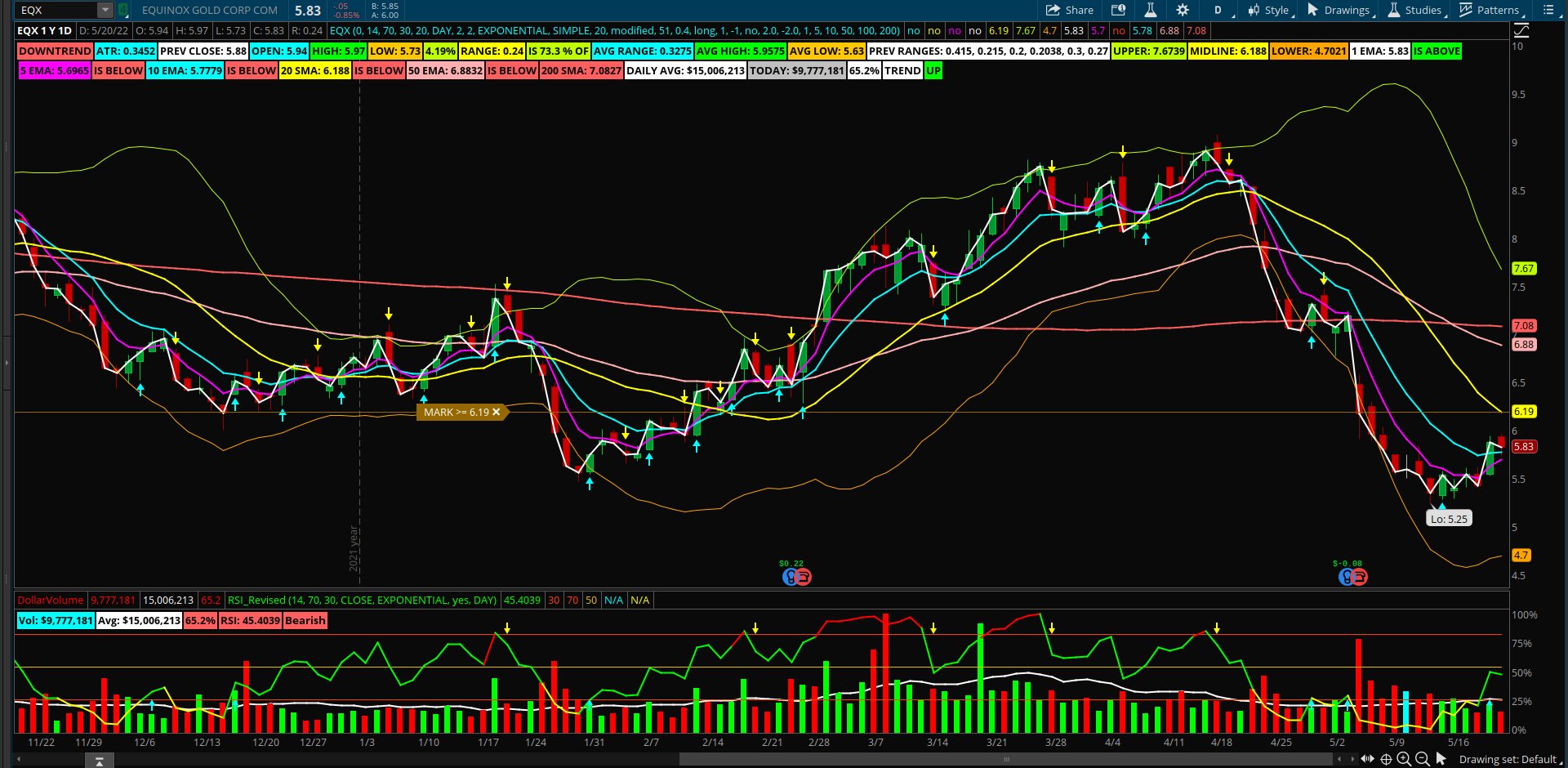Click the curve scale icon above the price axis
The height and width of the screenshot is (768, 1568).
[x=1521, y=30]
